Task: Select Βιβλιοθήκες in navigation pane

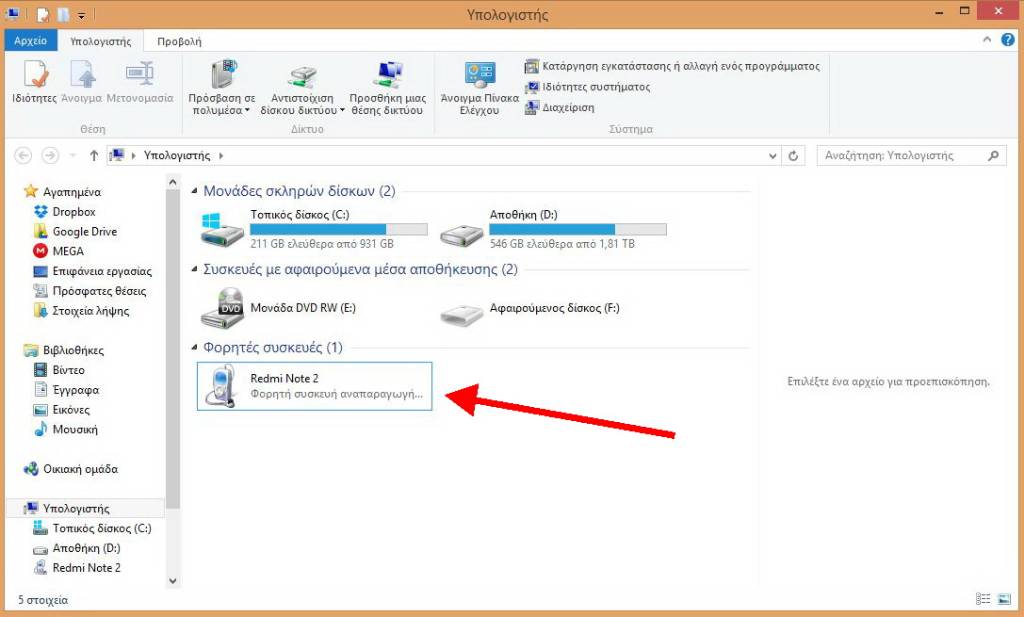Action: pyautogui.click(x=64, y=351)
